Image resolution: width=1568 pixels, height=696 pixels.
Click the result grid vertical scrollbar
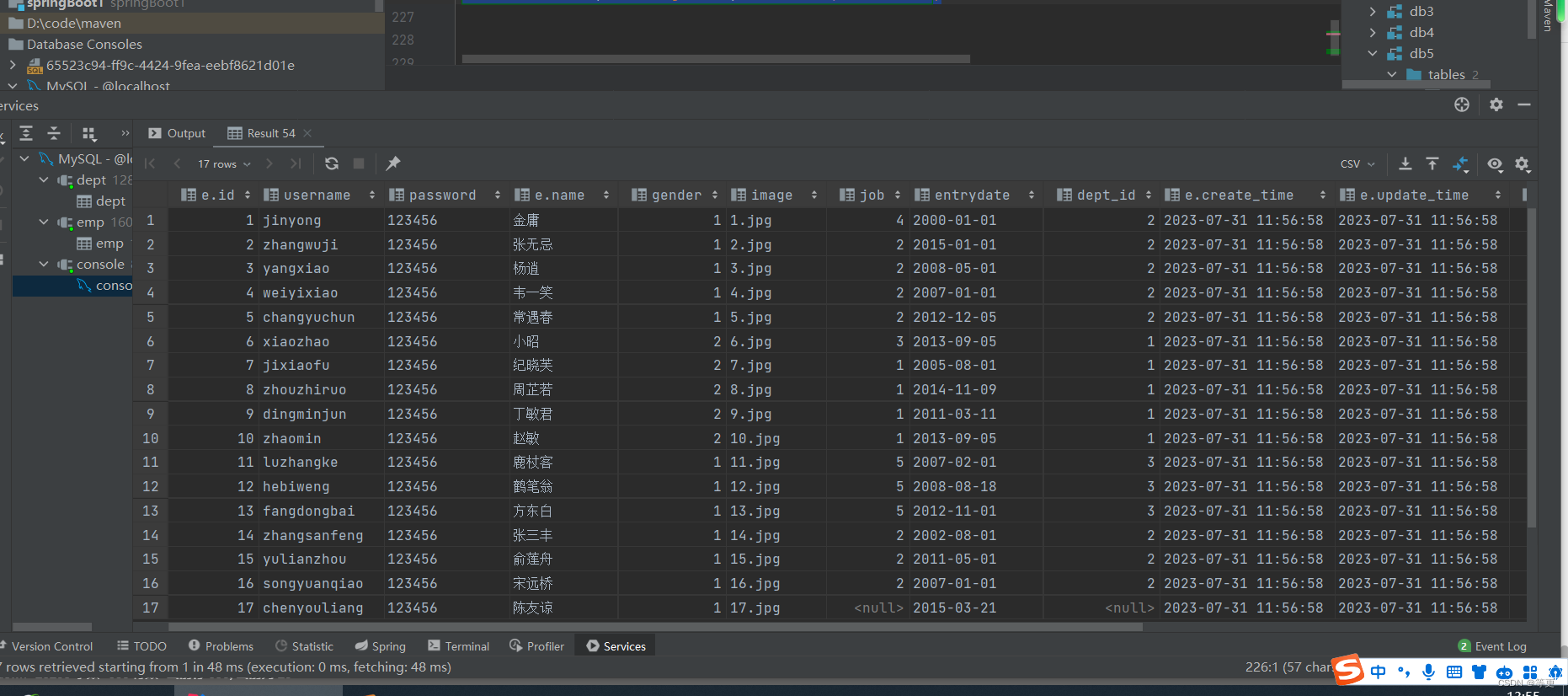click(1531, 367)
